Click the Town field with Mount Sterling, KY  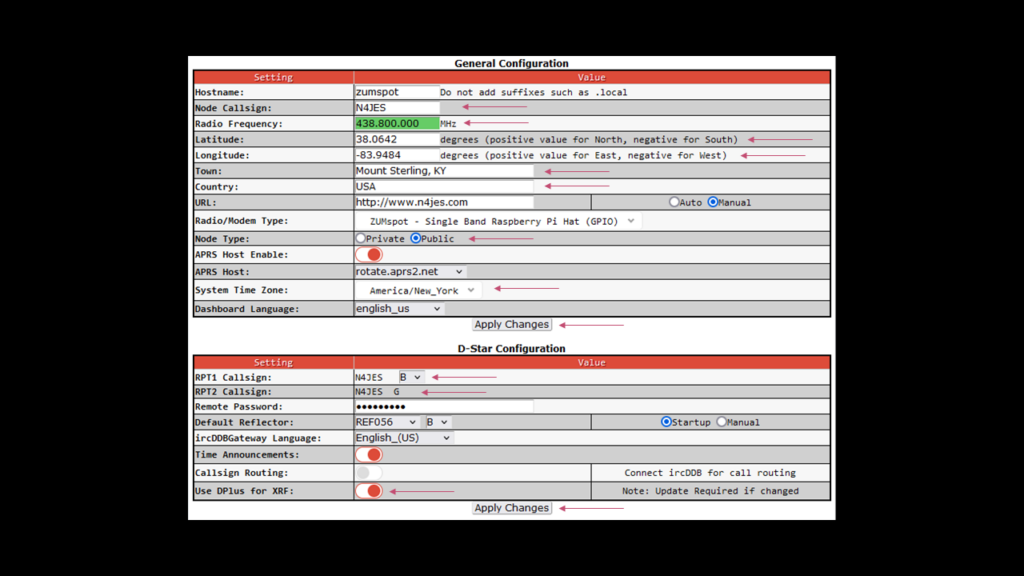444,170
